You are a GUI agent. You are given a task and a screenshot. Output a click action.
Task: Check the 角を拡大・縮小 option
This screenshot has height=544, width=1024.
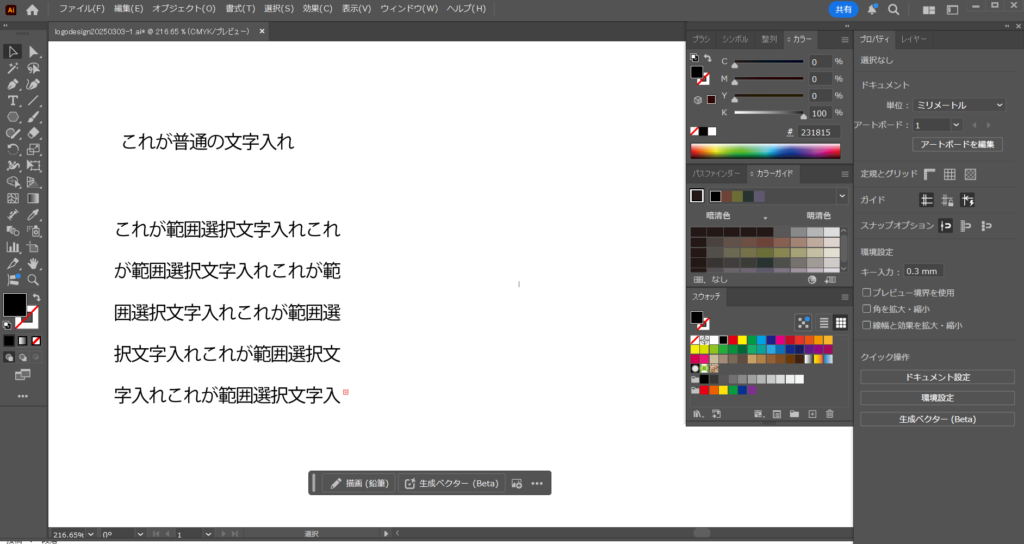click(x=867, y=309)
